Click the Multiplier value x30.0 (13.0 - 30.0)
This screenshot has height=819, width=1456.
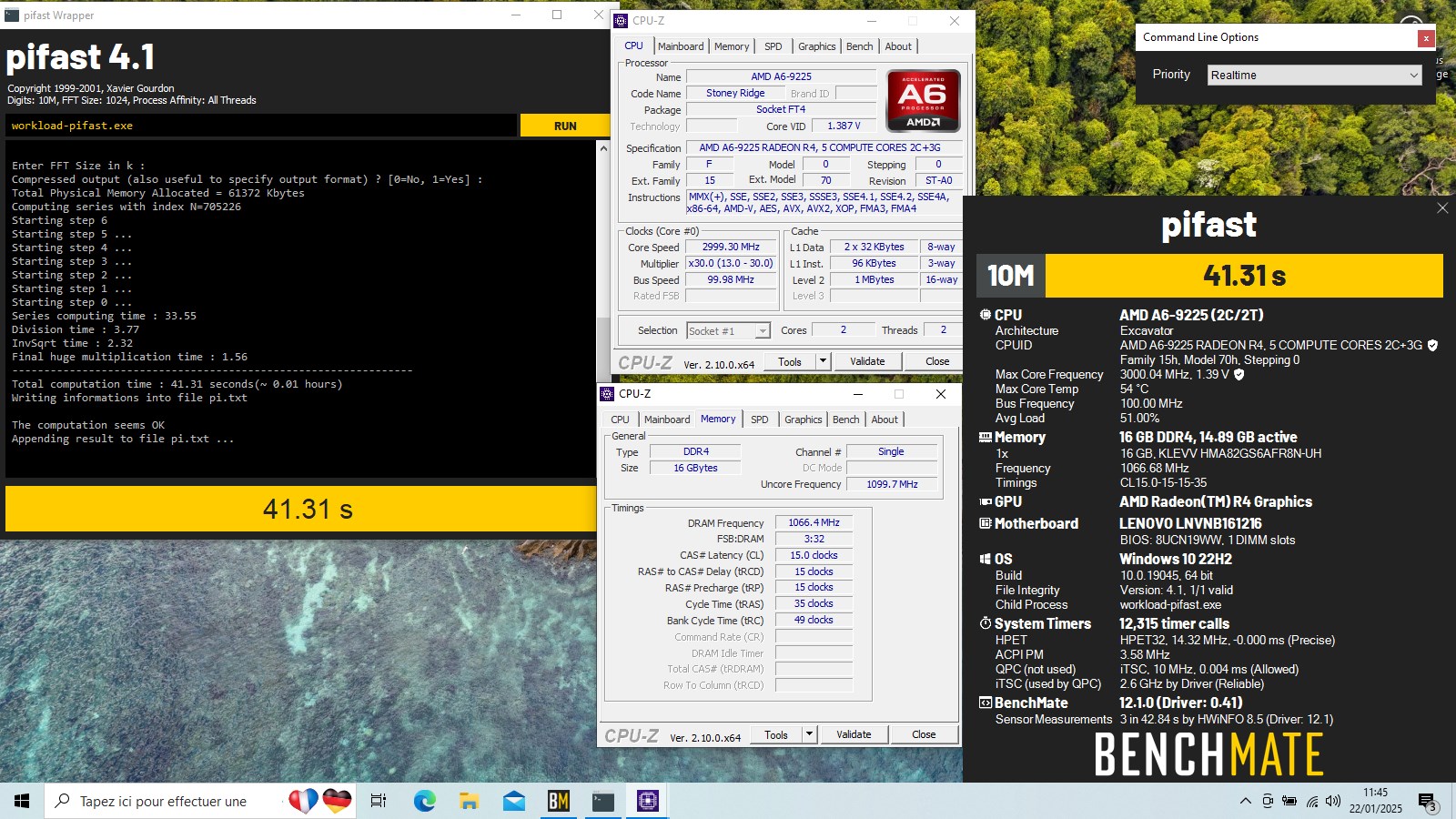731,263
